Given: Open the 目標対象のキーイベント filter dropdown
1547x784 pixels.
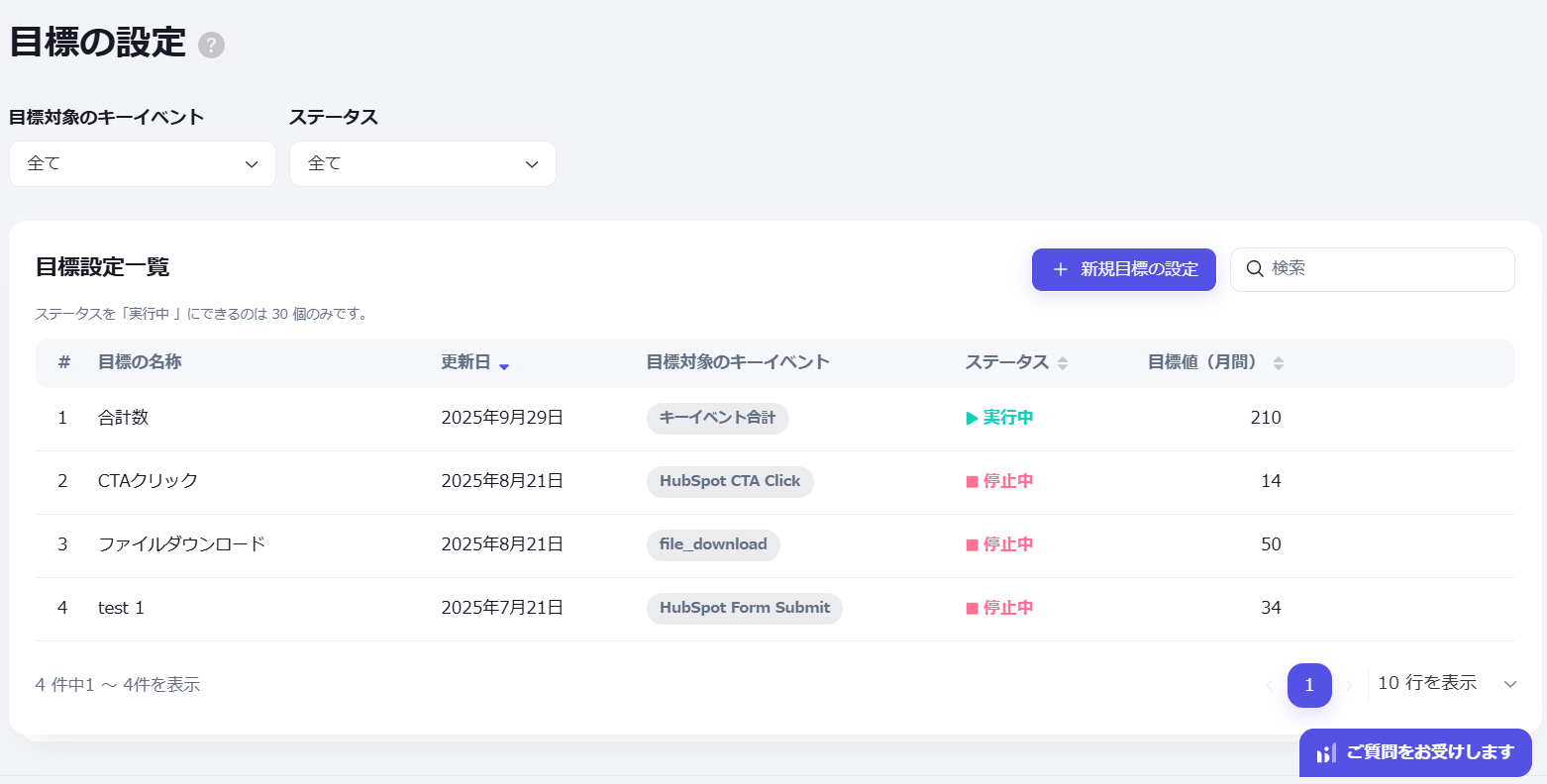Looking at the screenshot, I should 142,163.
